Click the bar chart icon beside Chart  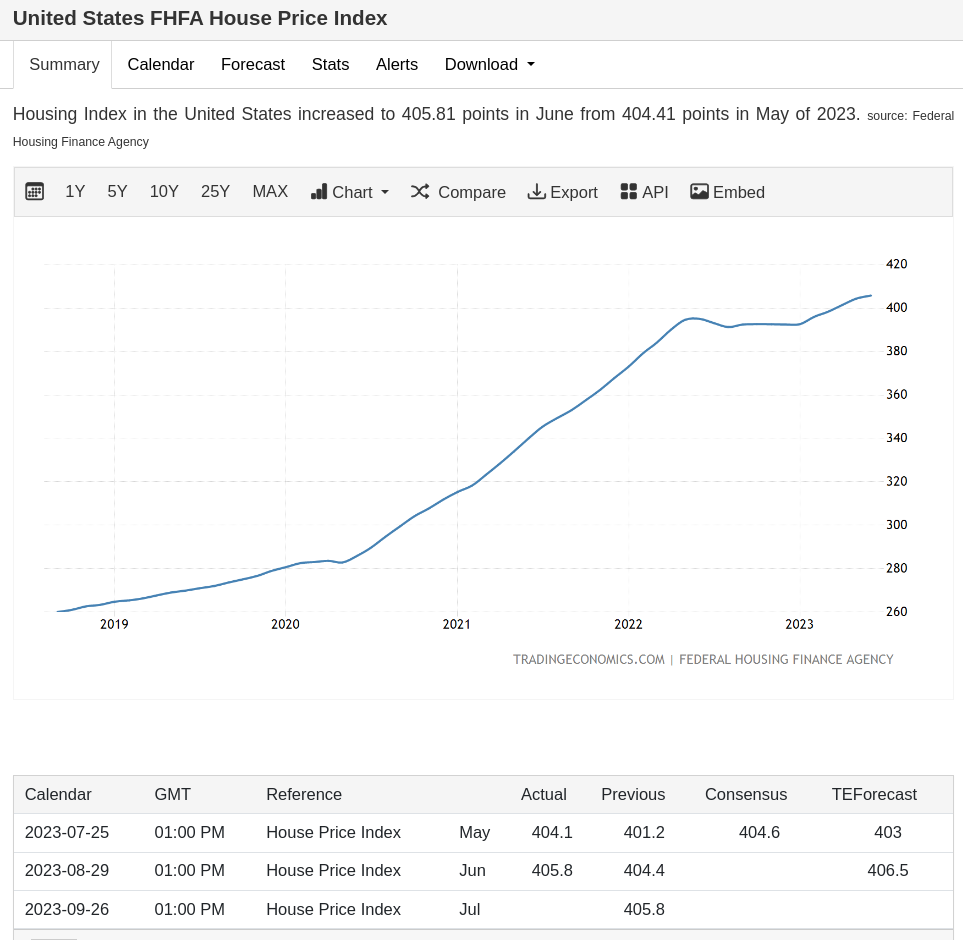pos(319,192)
